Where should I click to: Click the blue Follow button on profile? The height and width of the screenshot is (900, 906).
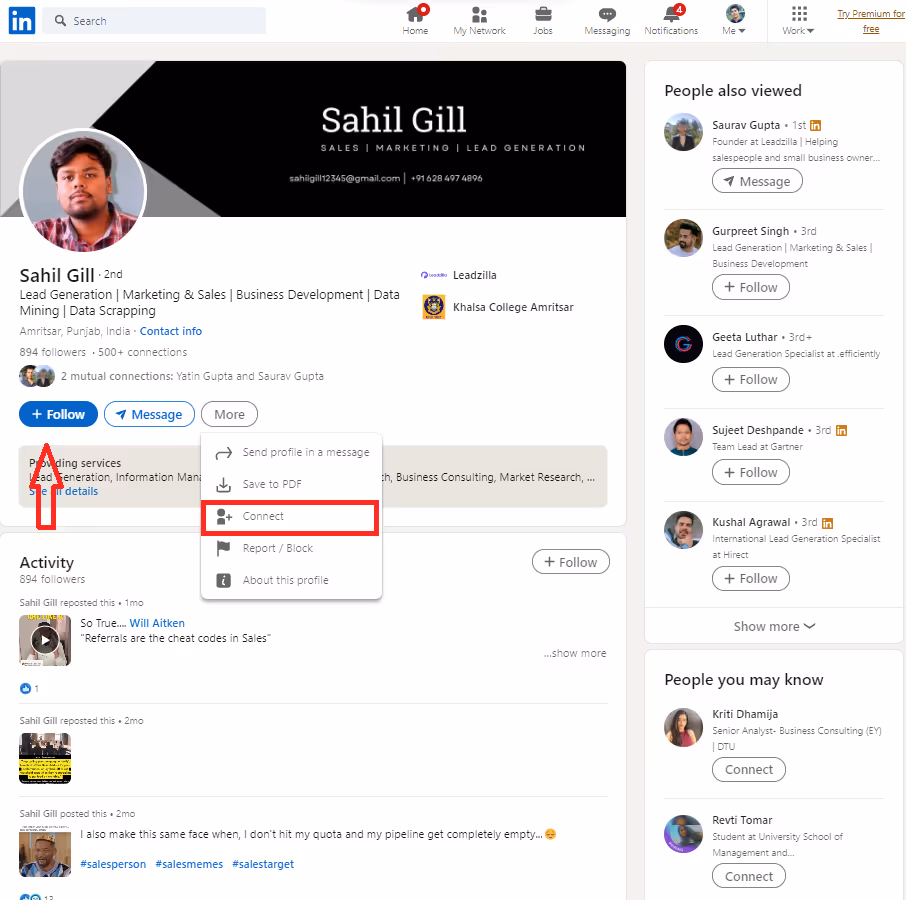(x=58, y=414)
